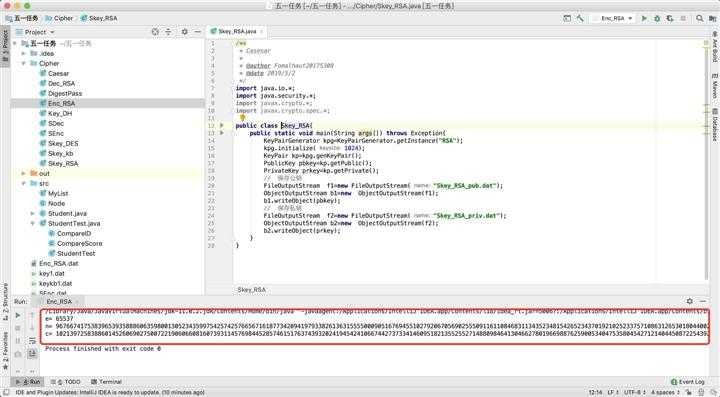Toggle Project tool window sidebar button
Image resolution: width=720 pixels, height=397 pixels.
(5, 46)
